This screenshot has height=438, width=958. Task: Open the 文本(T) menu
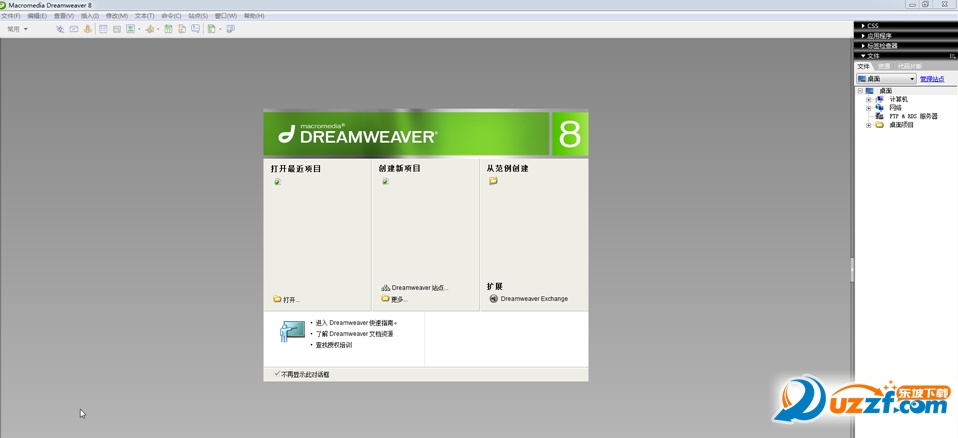[x=144, y=16]
